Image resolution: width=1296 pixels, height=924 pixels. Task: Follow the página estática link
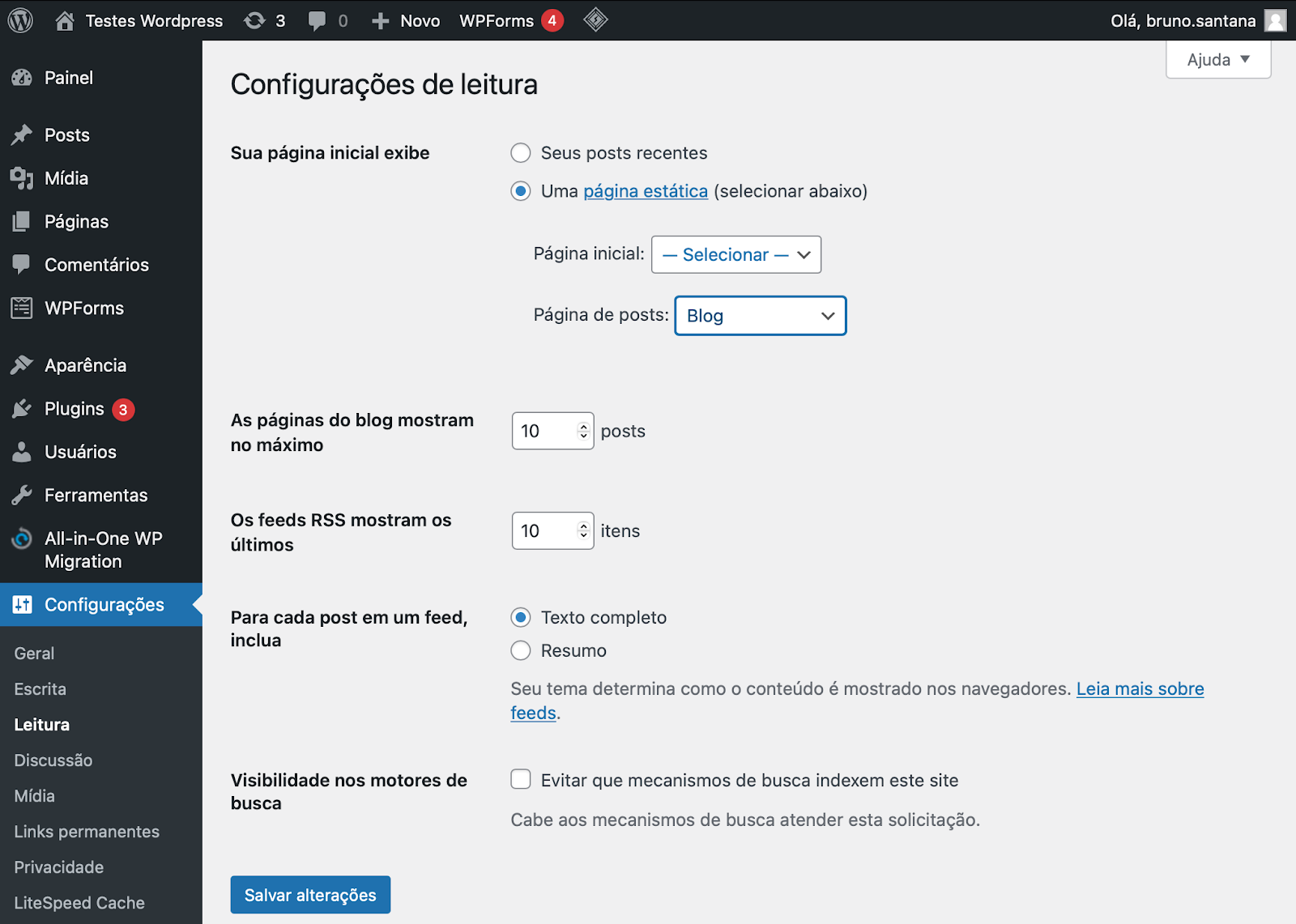coord(646,191)
